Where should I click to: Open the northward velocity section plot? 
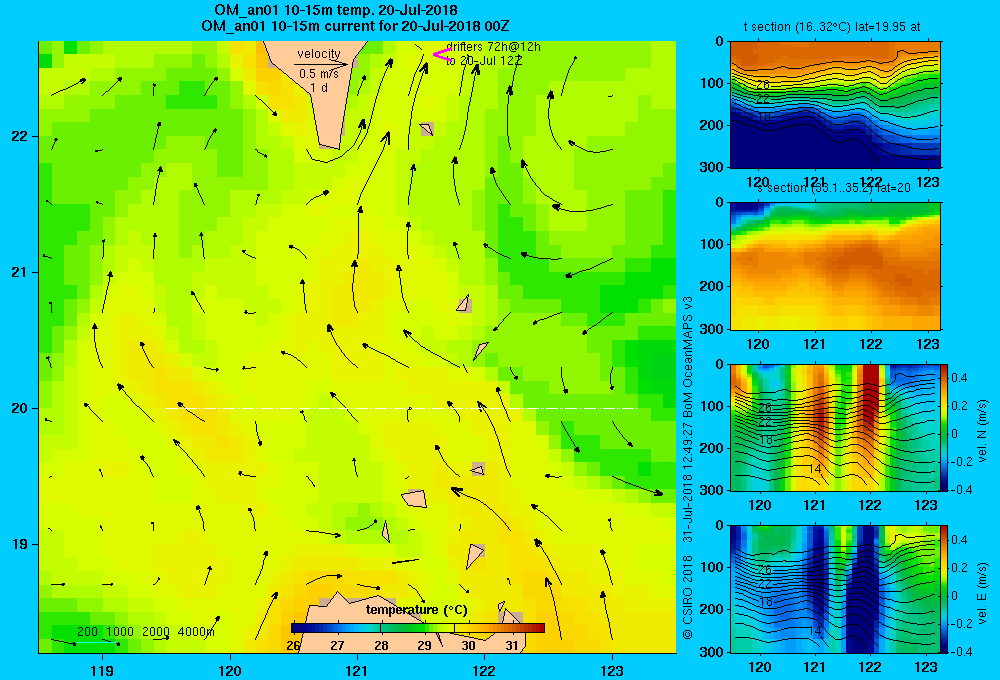[x=835, y=427]
